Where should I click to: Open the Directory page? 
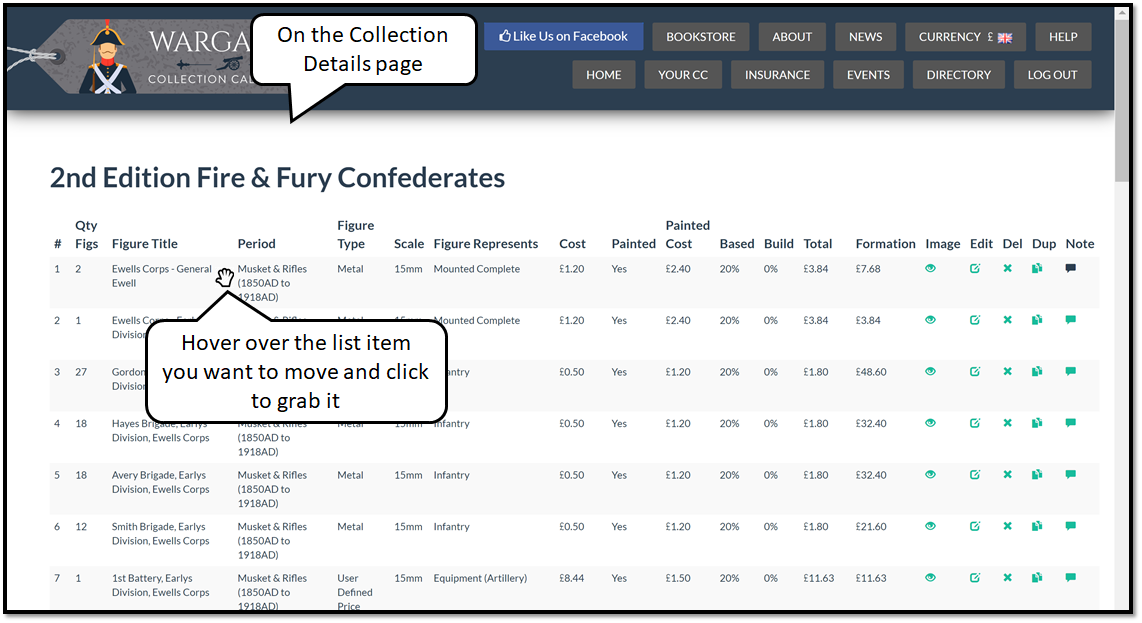(x=958, y=74)
